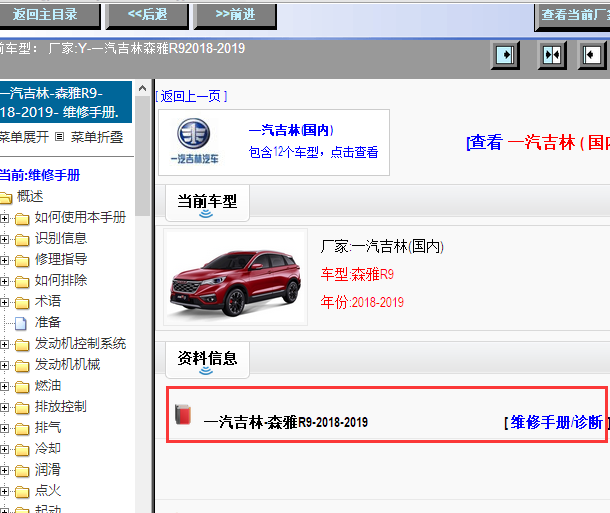Click 菜单展开 to expand menu
The height and width of the screenshot is (513, 610).
coord(24,137)
